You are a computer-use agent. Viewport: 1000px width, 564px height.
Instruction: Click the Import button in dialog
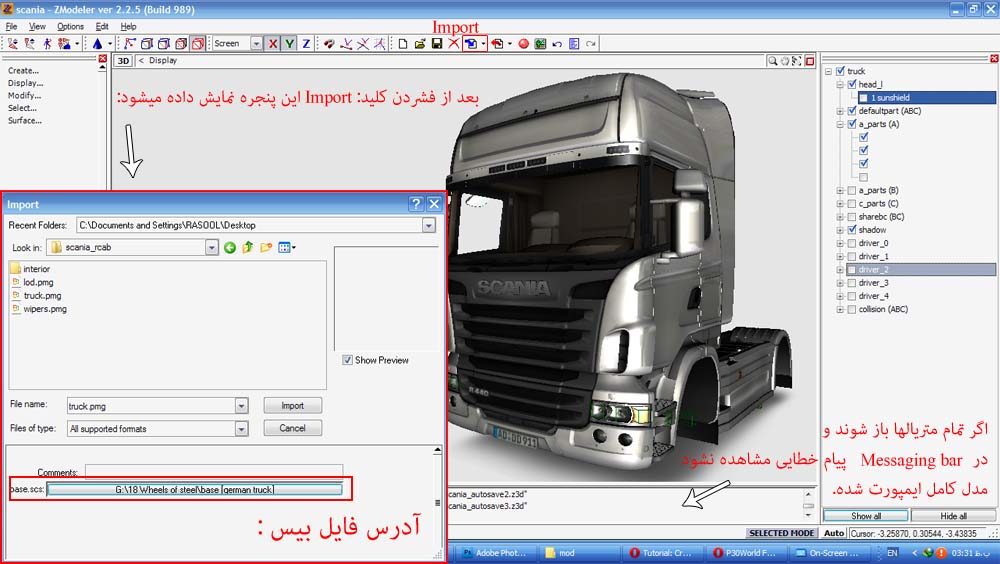pyautogui.click(x=293, y=406)
